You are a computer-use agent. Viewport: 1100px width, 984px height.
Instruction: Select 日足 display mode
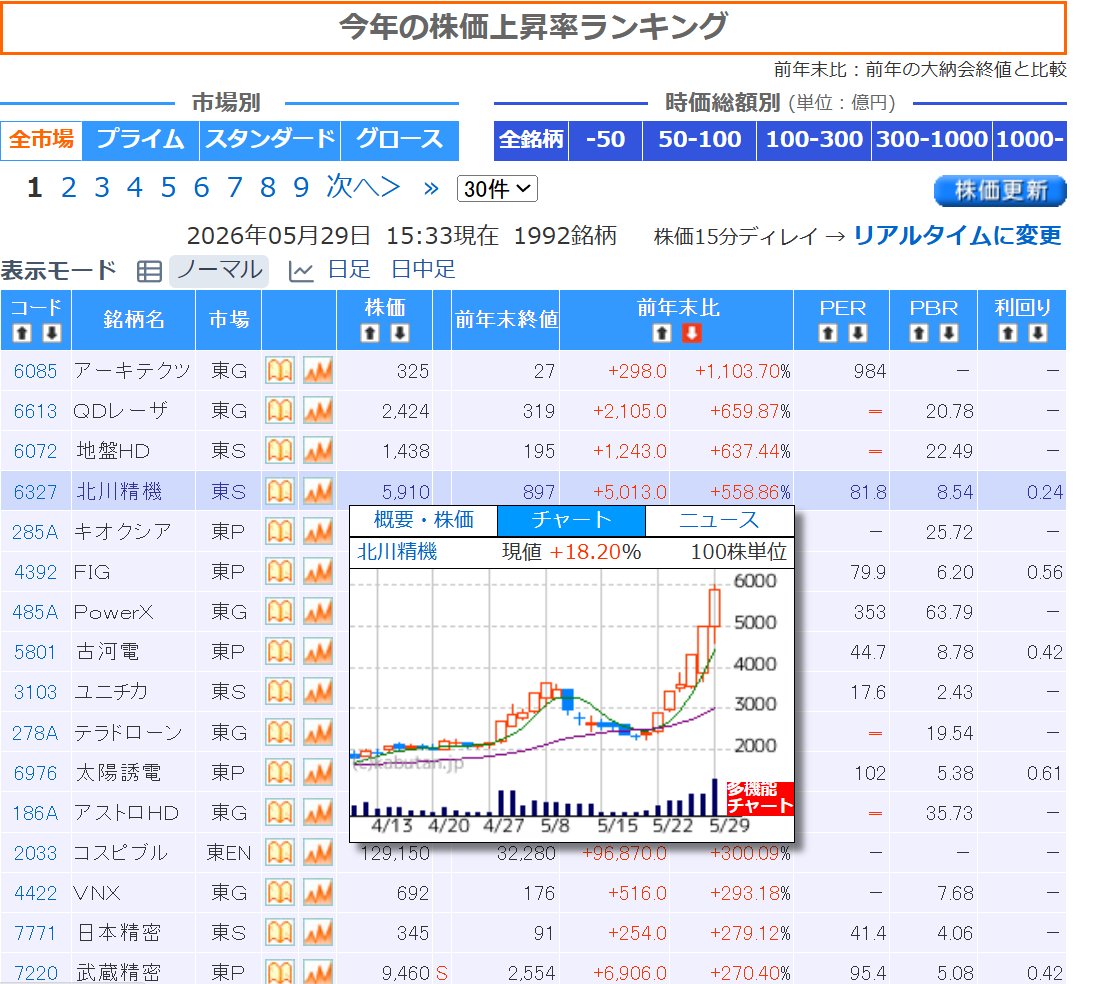click(349, 269)
